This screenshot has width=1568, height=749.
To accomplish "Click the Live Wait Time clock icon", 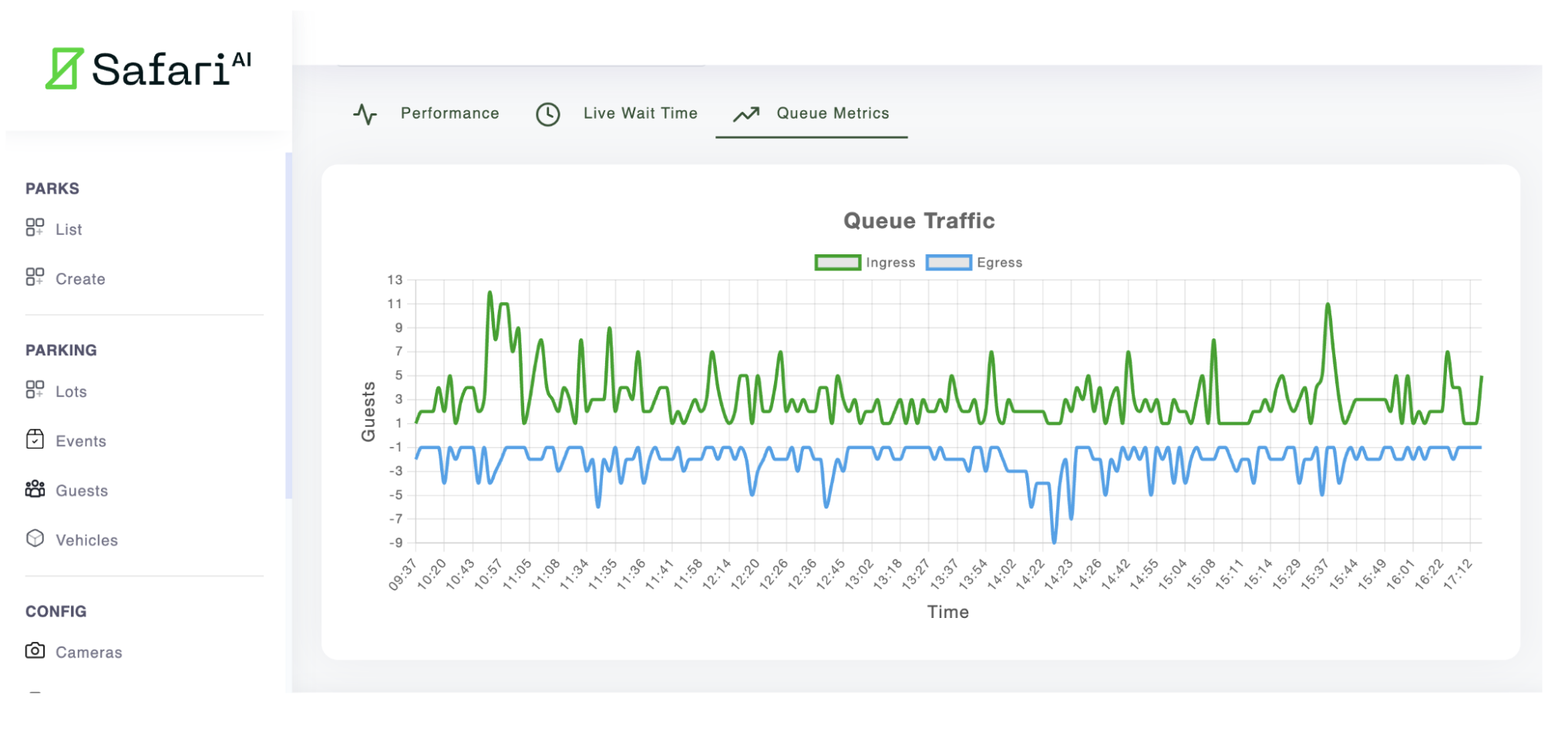I will (x=547, y=114).
